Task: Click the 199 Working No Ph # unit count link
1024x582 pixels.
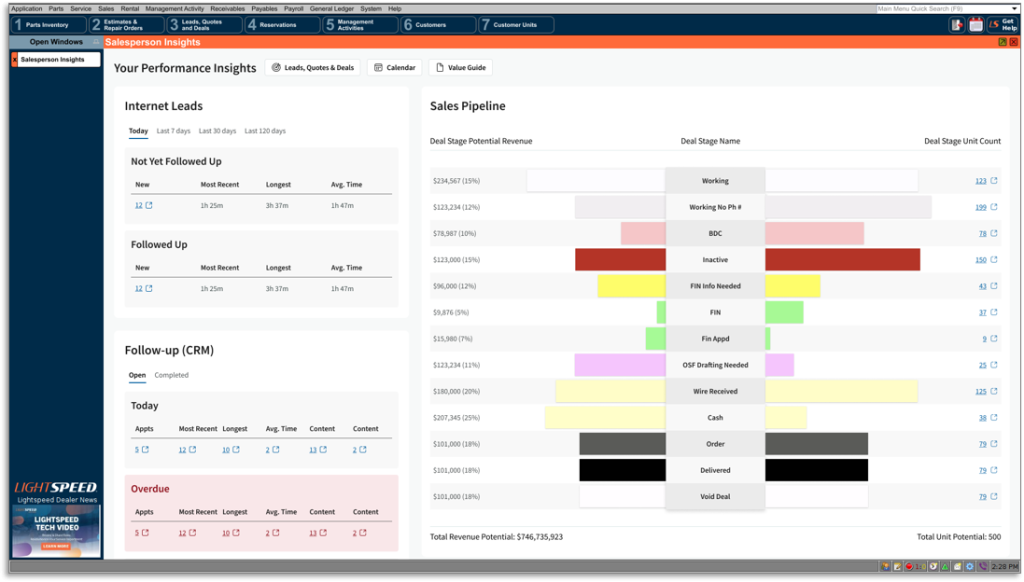Action: click(980, 207)
